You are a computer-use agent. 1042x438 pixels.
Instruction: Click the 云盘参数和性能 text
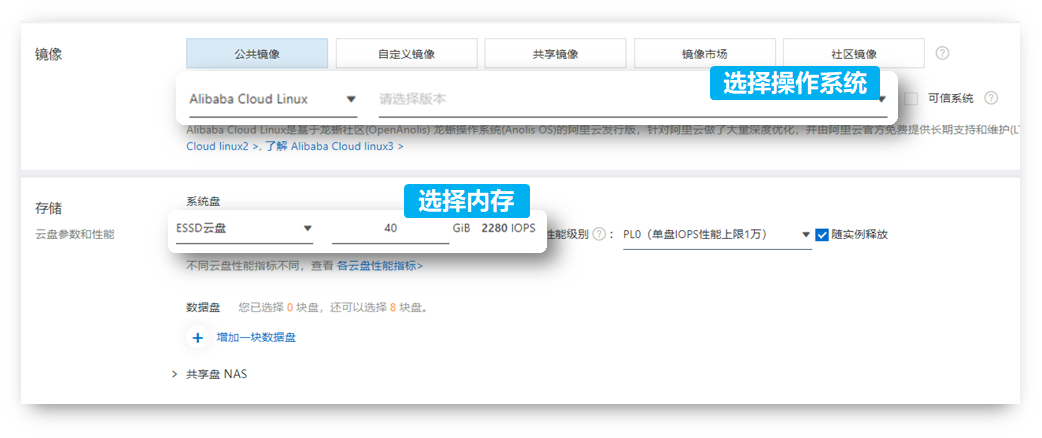point(74,235)
